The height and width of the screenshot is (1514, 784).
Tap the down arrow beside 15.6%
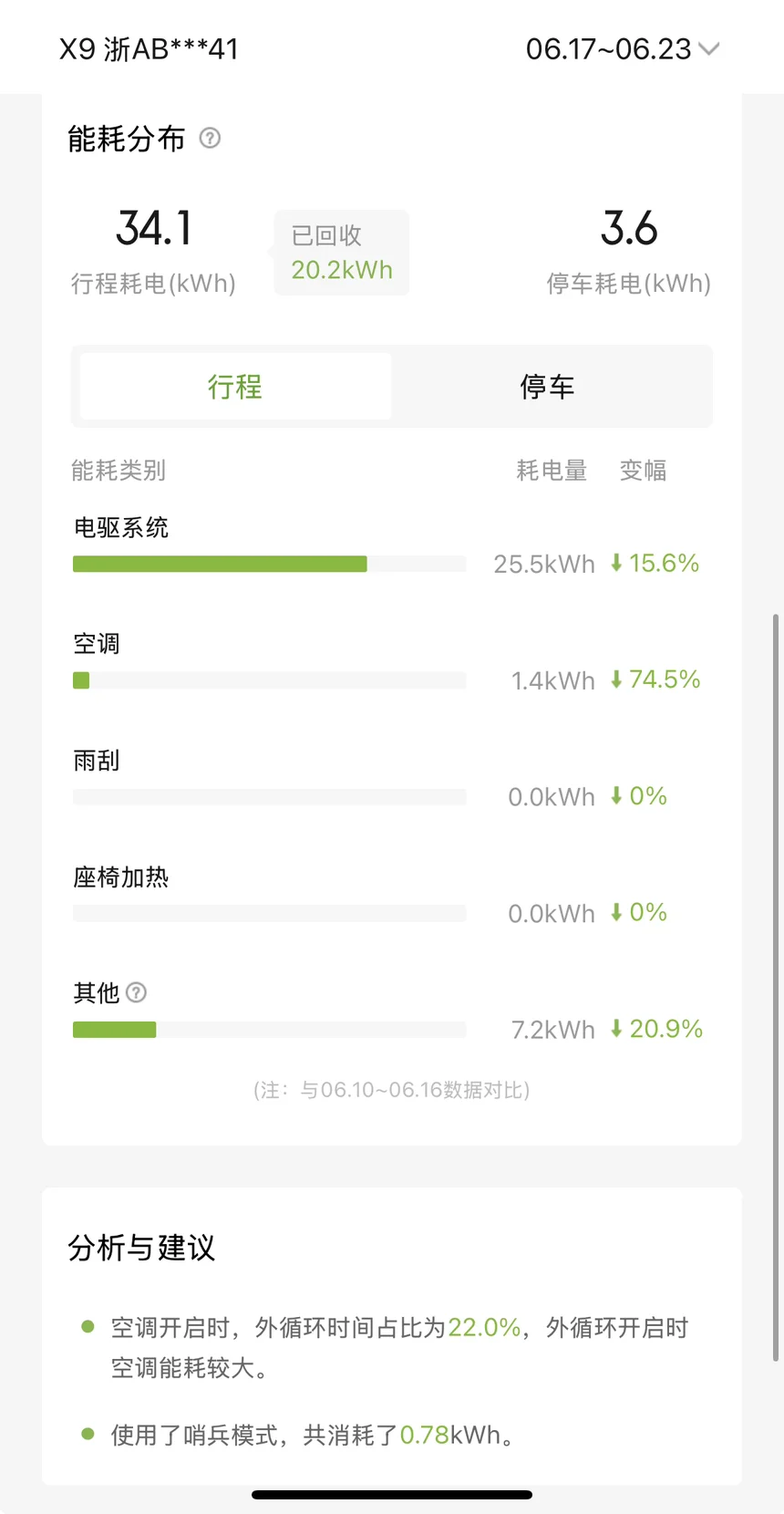pos(616,563)
